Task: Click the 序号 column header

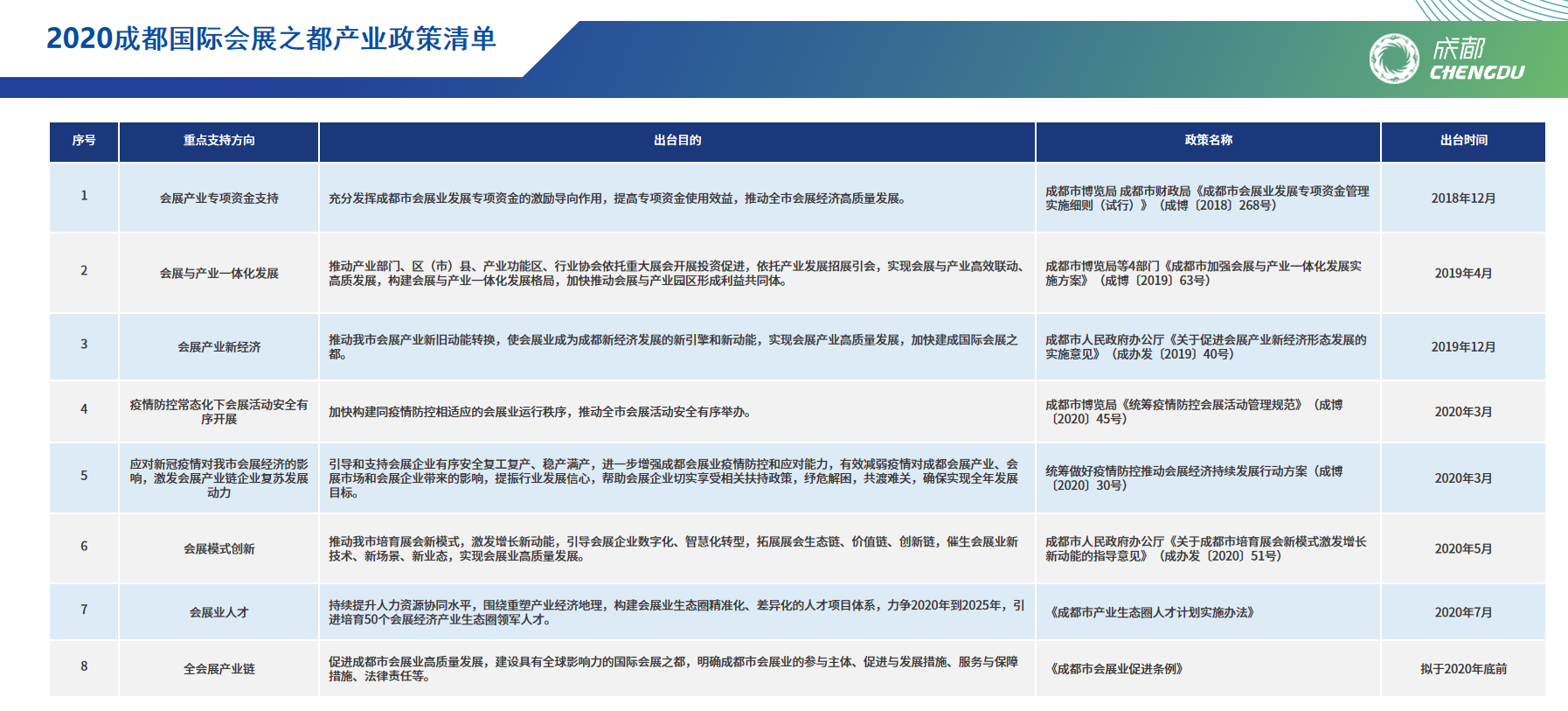Action: coord(84,140)
